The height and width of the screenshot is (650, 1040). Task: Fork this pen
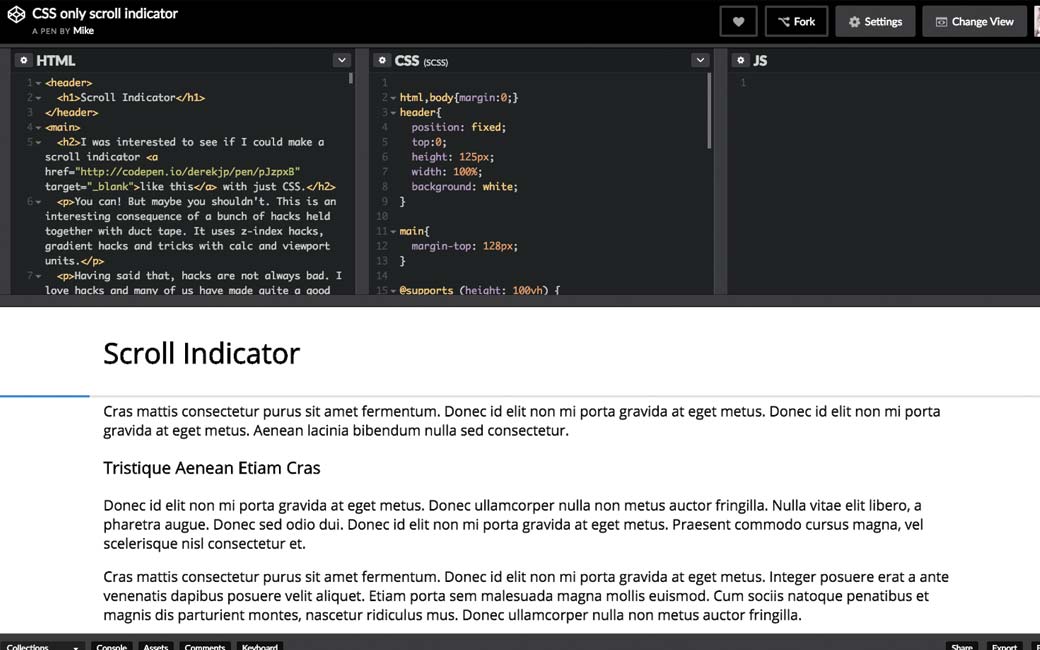(796, 22)
